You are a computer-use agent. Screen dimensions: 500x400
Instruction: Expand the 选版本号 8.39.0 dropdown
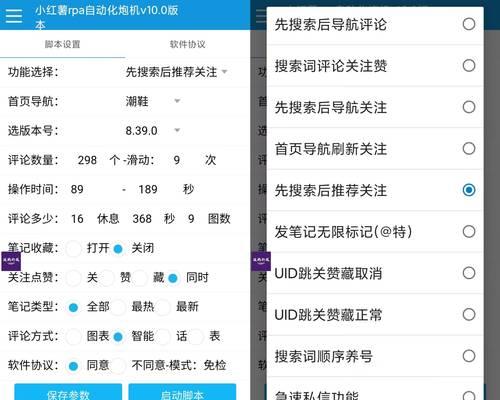click(x=153, y=130)
